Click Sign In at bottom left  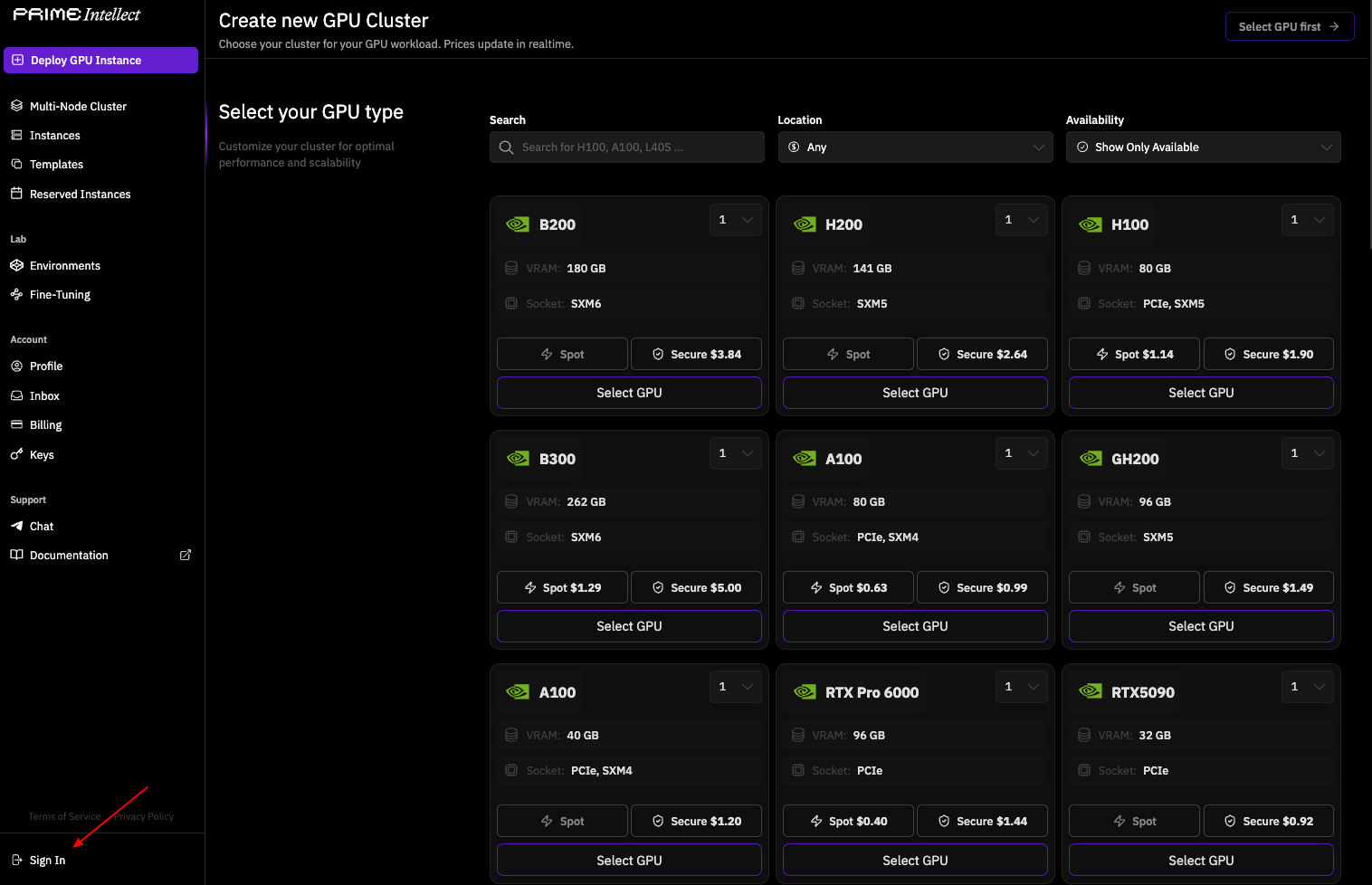pyautogui.click(x=47, y=860)
